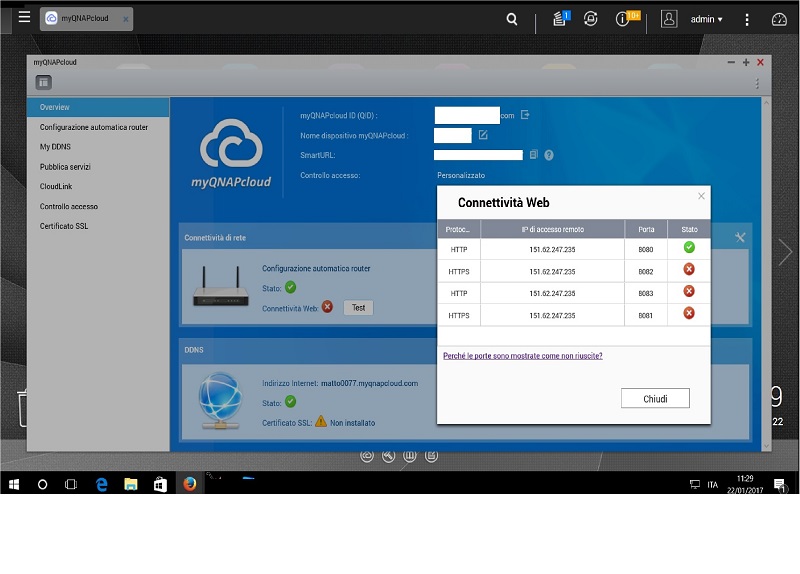Screen dimensions: 800x574
Task: Open the external devices icon in top bar
Action: [x=591, y=19]
